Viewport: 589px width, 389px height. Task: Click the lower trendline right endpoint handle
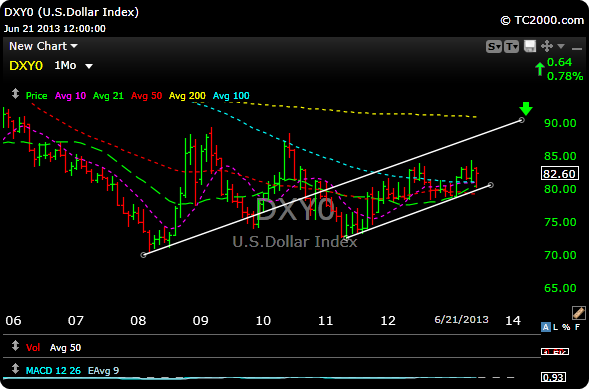491,185
